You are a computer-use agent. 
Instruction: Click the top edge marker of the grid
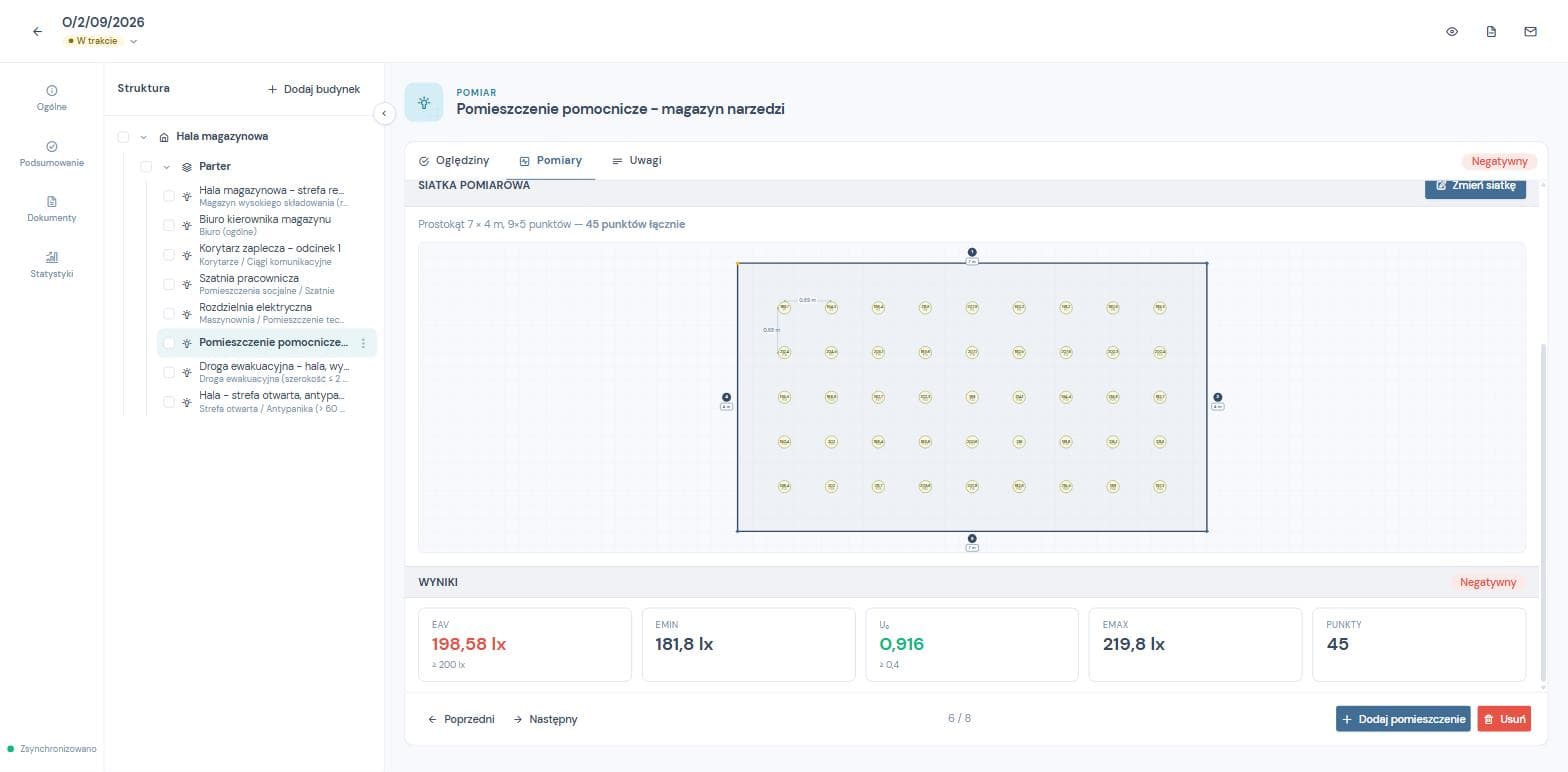(972, 253)
